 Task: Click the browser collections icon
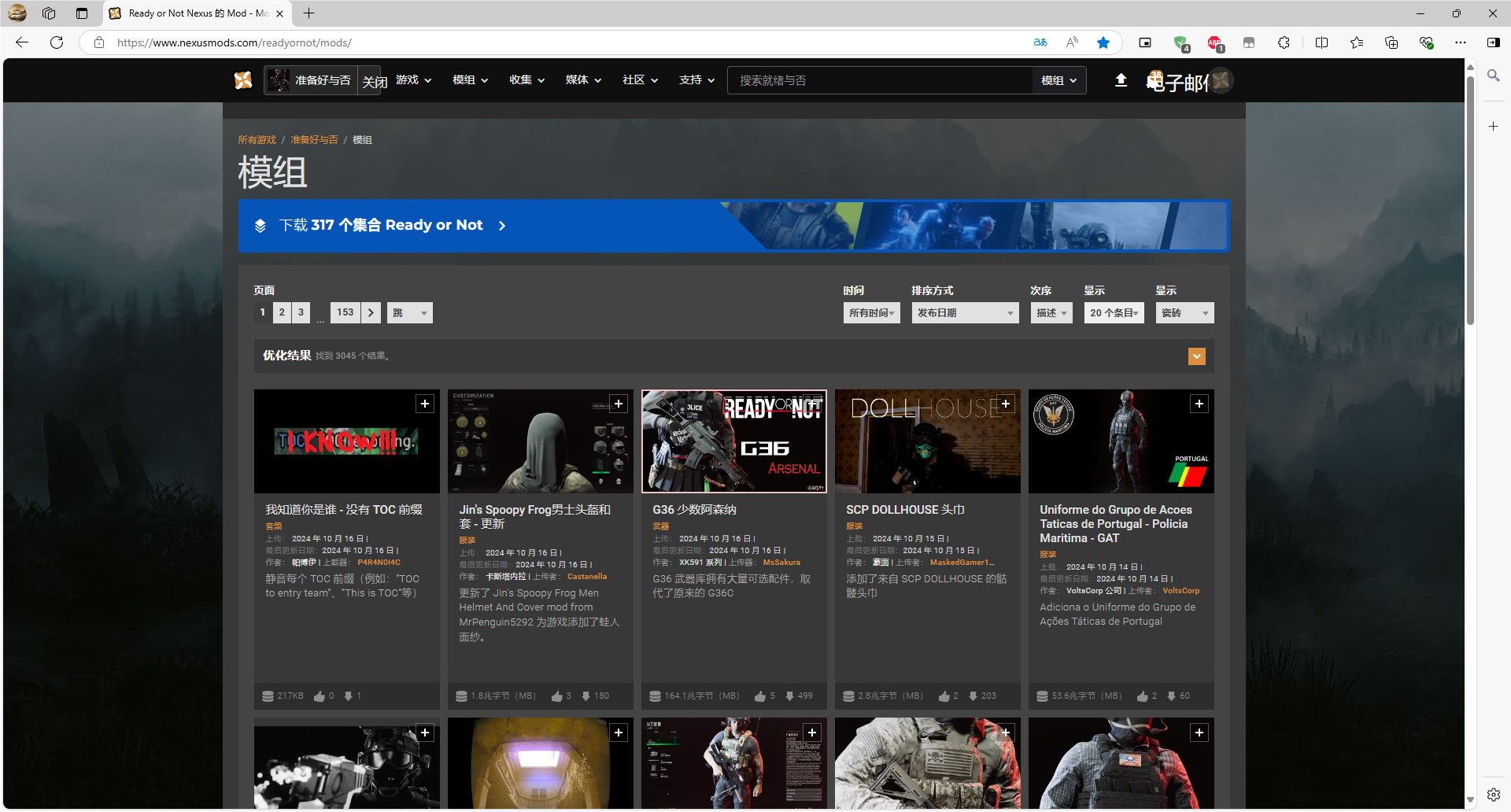pos(1391,42)
